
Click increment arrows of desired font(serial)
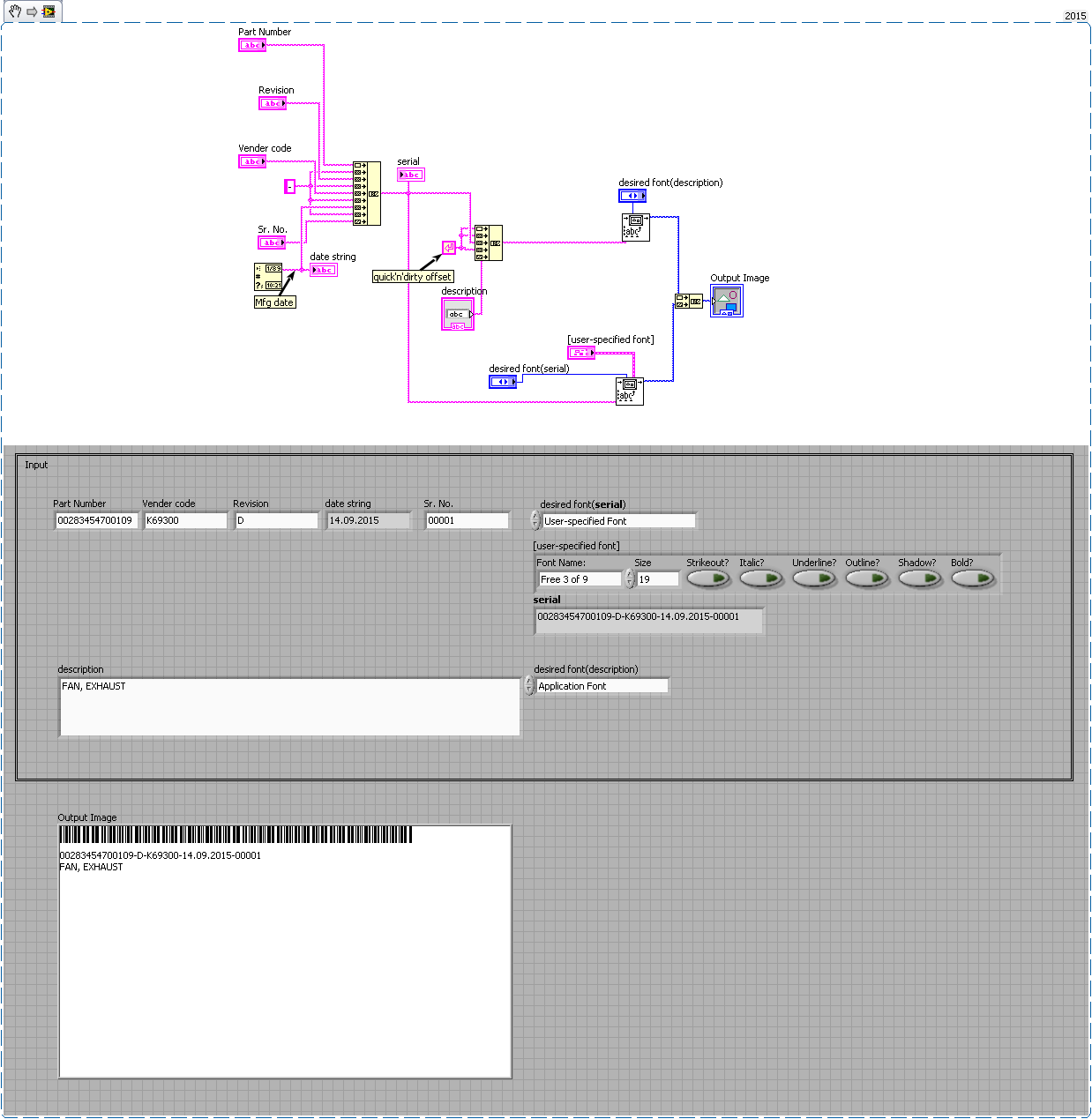tap(535, 520)
